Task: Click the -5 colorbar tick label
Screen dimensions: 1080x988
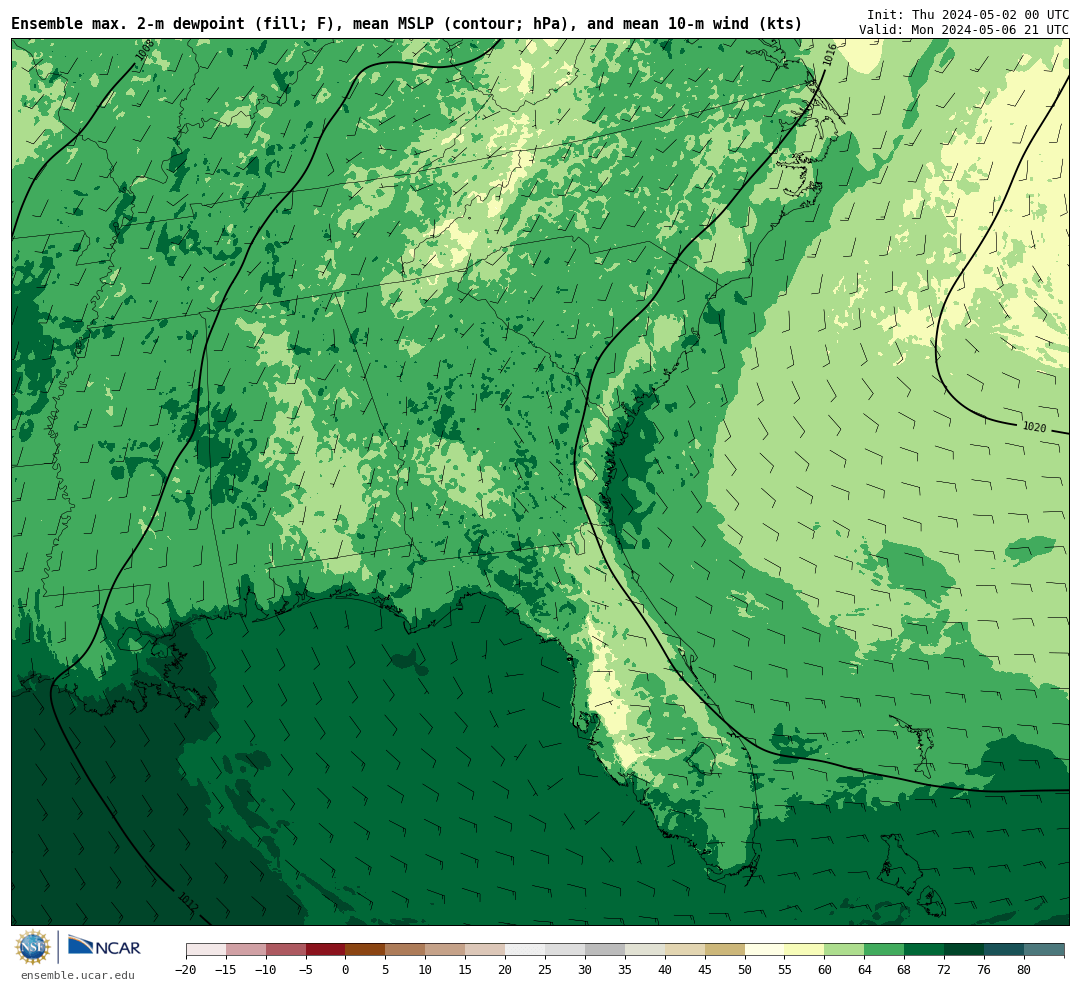Action: coord(306,970)
